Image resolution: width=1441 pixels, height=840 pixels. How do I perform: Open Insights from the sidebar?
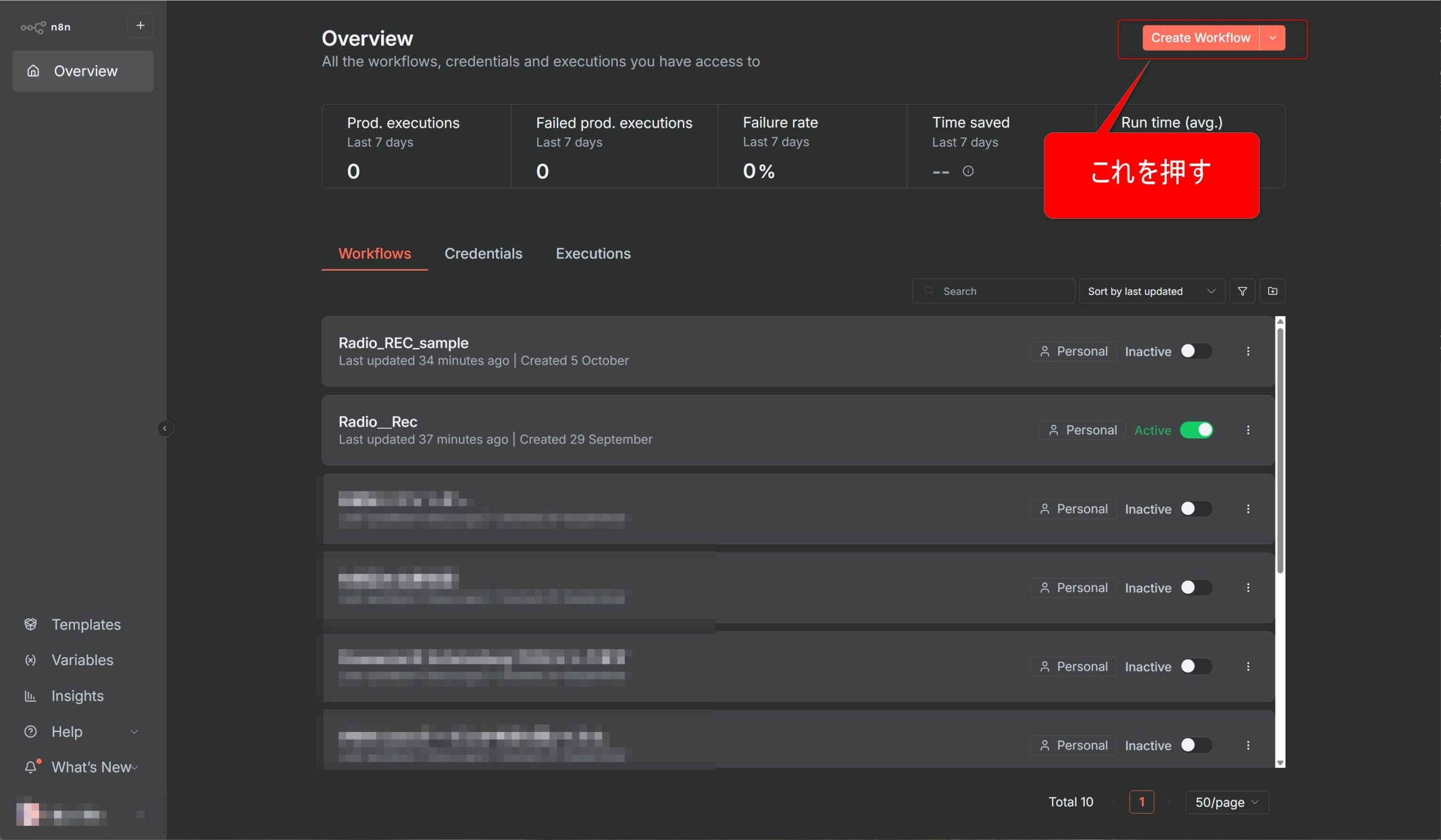pyautogui.click(x=77, y=696)
